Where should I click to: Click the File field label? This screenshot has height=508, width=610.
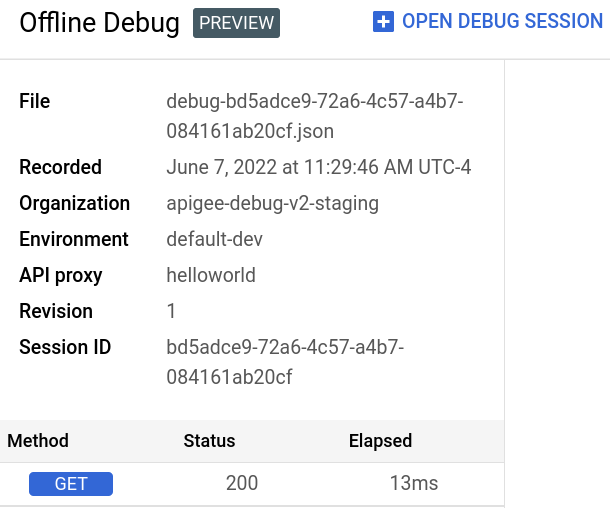(x=35, y=101)
